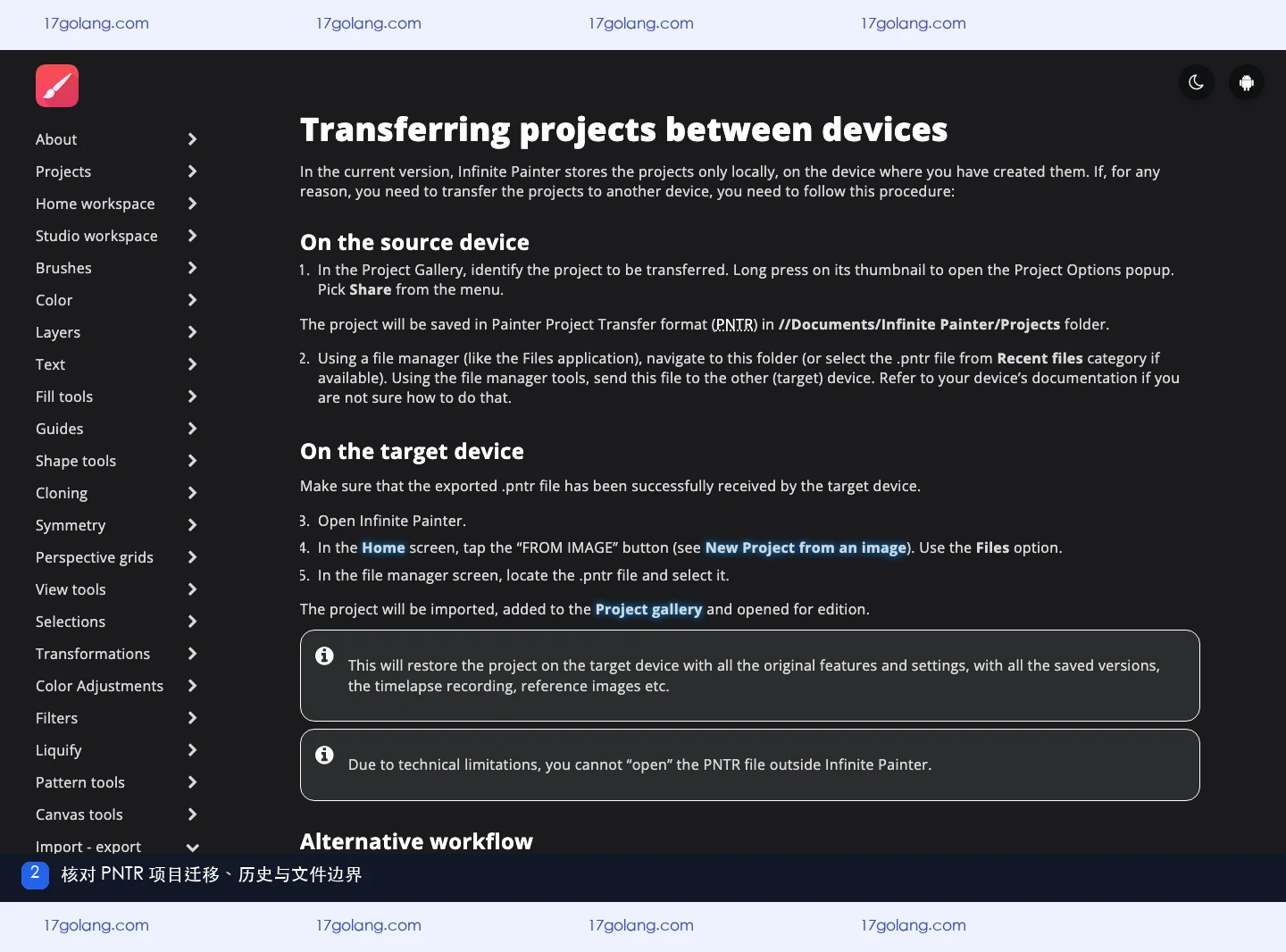This screenshot has height=952, width=1286.
Task: Expand the Layers section chevron
Action: click(192, 332)
